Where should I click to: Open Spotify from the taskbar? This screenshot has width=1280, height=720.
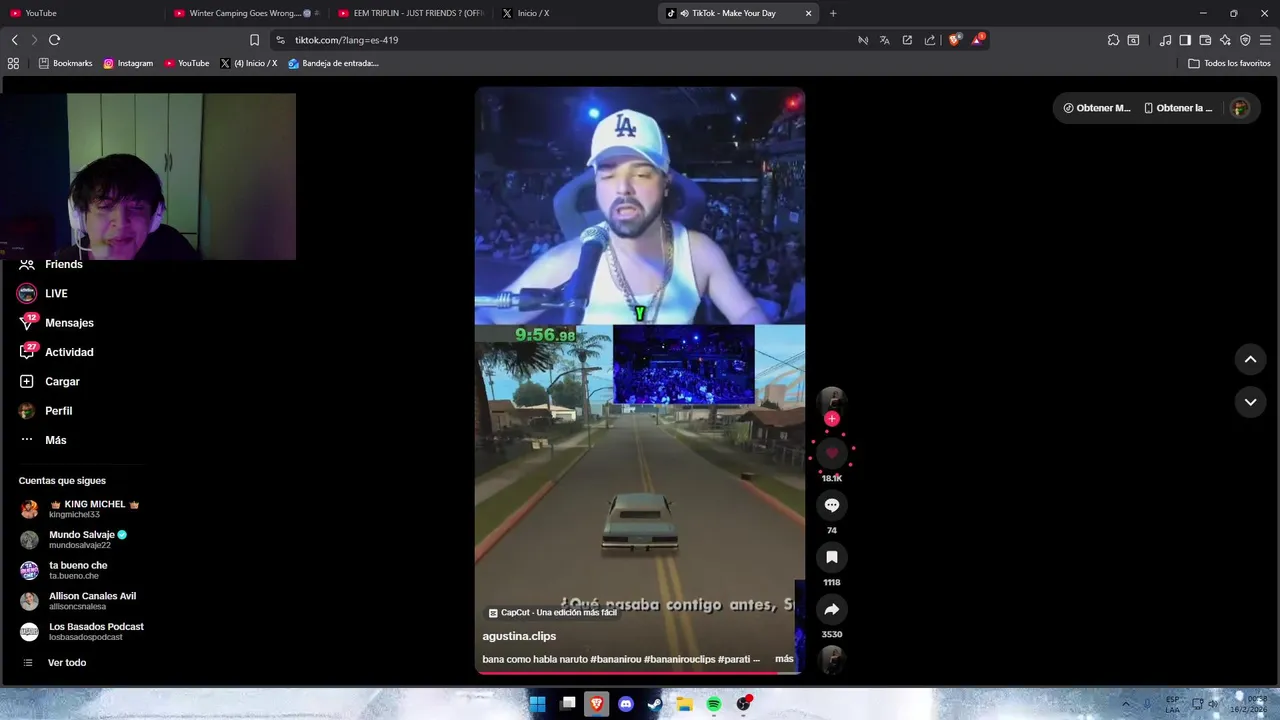[714, 704]
